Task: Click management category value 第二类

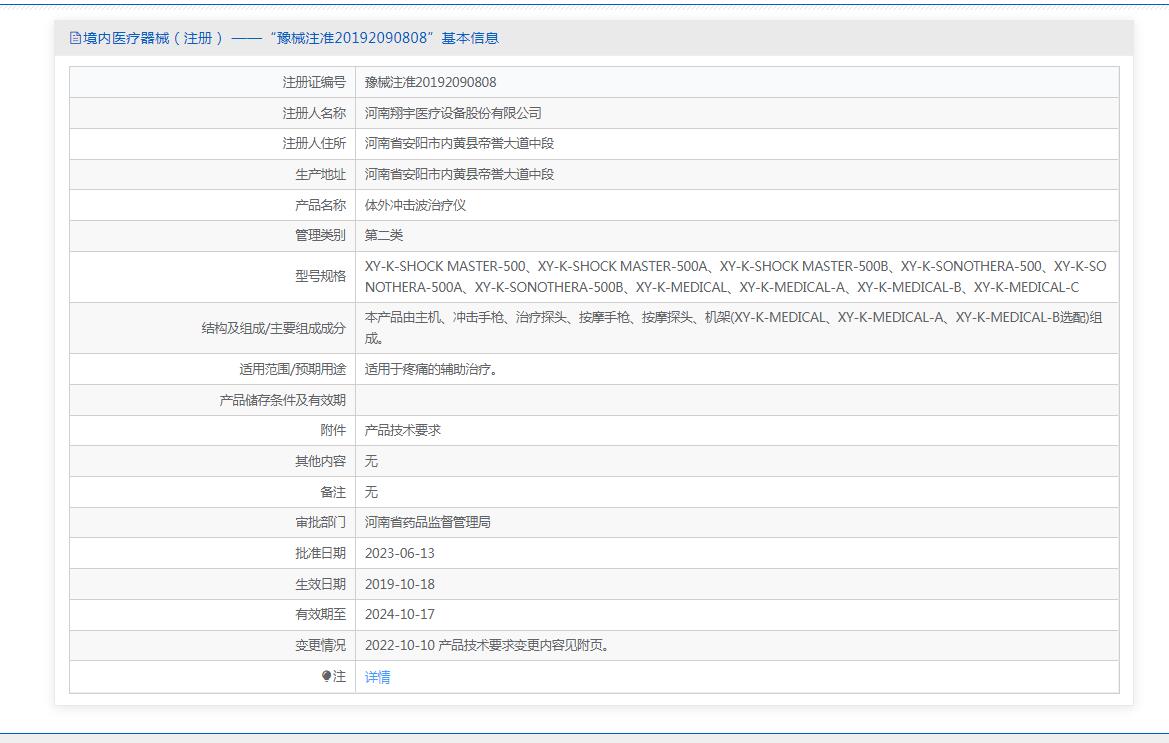Action: pos(383,235)
